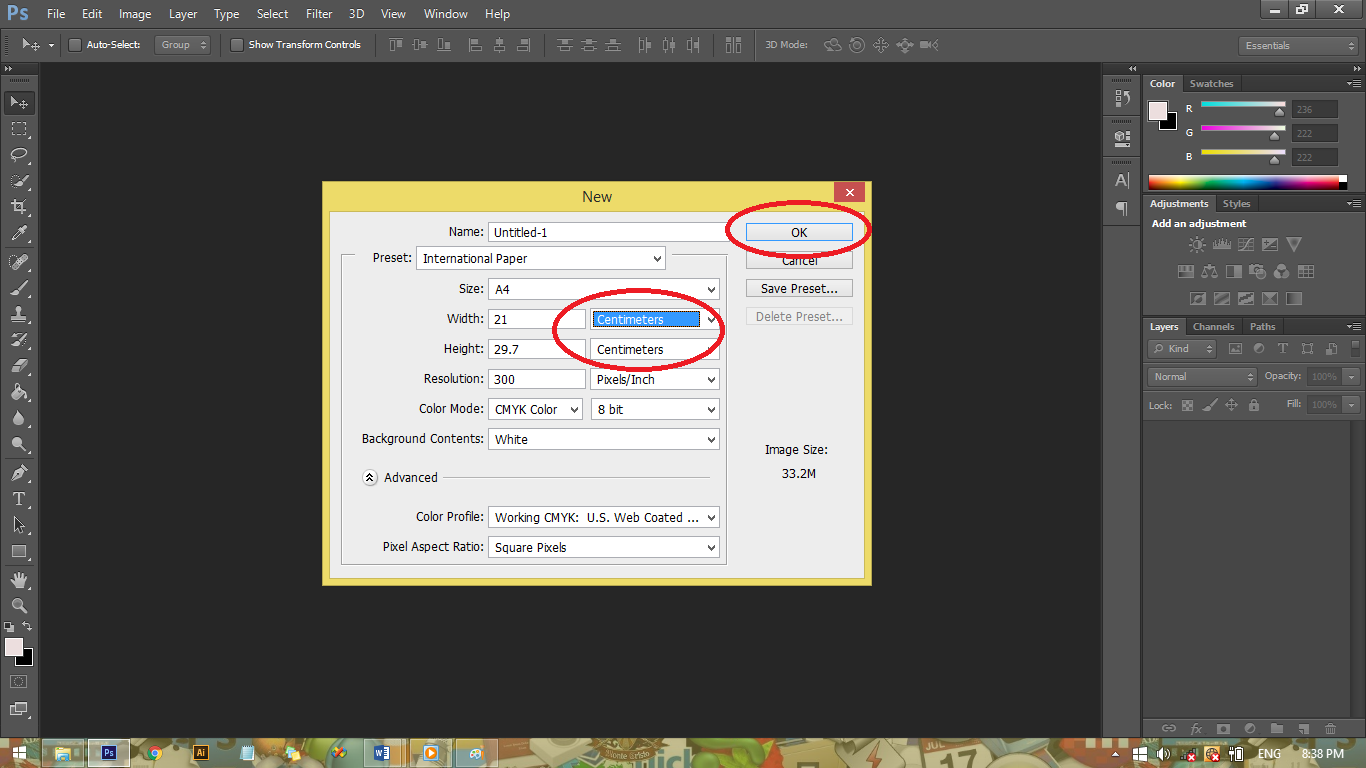Open the Height units dropdown

[x=655, y=349]
